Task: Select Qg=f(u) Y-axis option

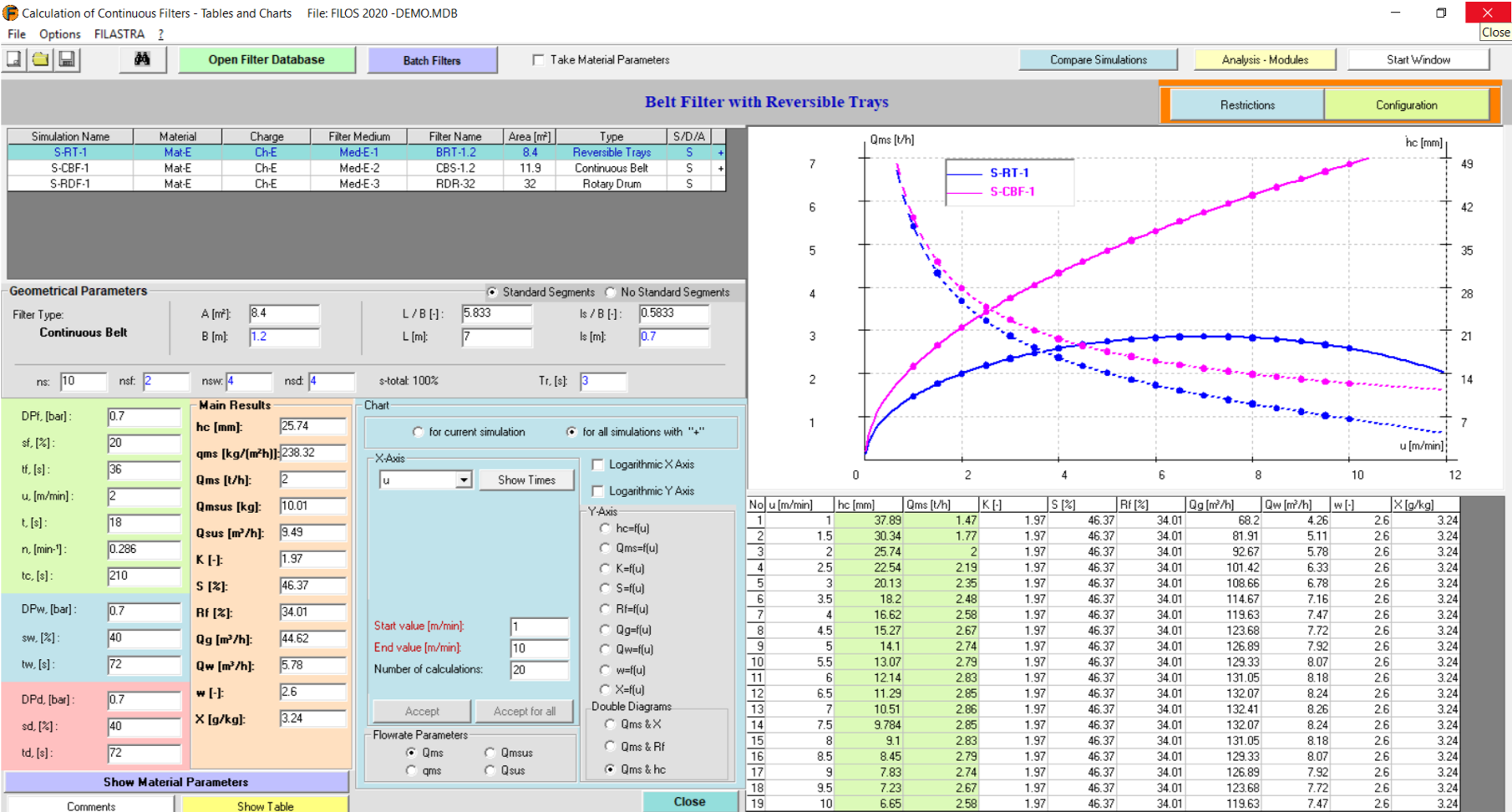Action: pyautogui.click(x=605, y=629)
